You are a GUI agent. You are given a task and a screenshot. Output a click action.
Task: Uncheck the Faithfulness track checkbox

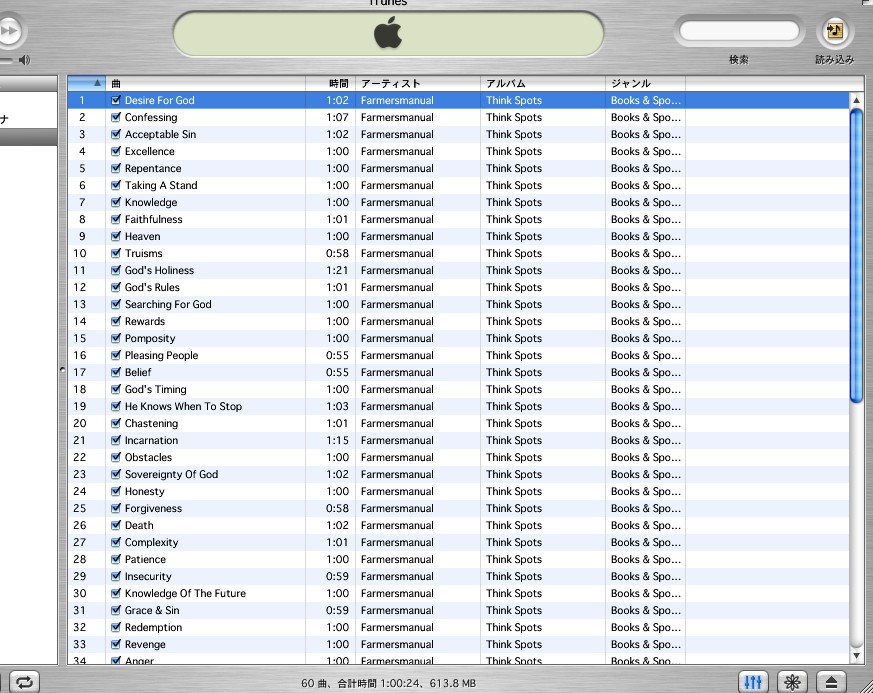[x=116, y=219]
